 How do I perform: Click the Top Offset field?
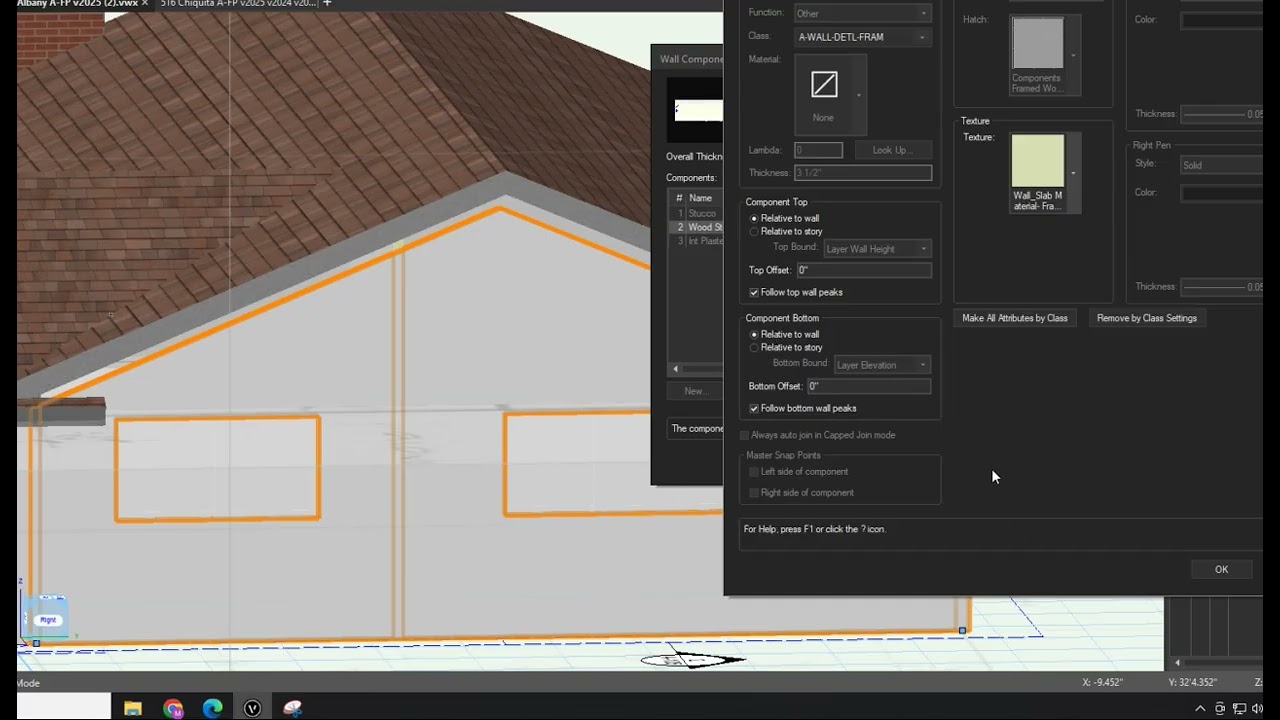[x=864, y=270]
